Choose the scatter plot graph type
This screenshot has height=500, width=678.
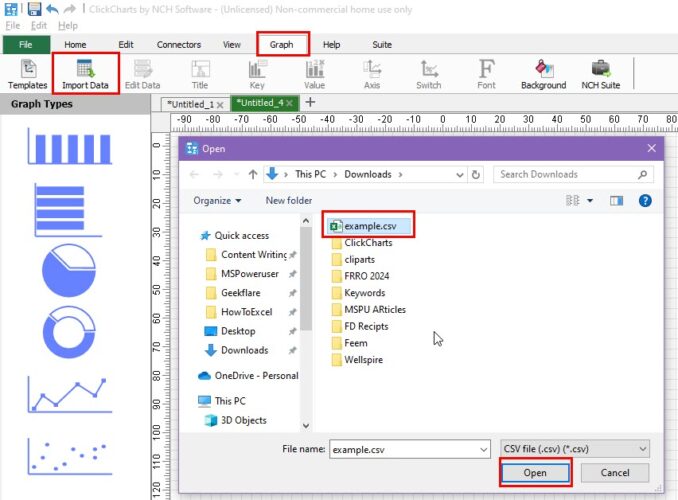click(69, 457)
